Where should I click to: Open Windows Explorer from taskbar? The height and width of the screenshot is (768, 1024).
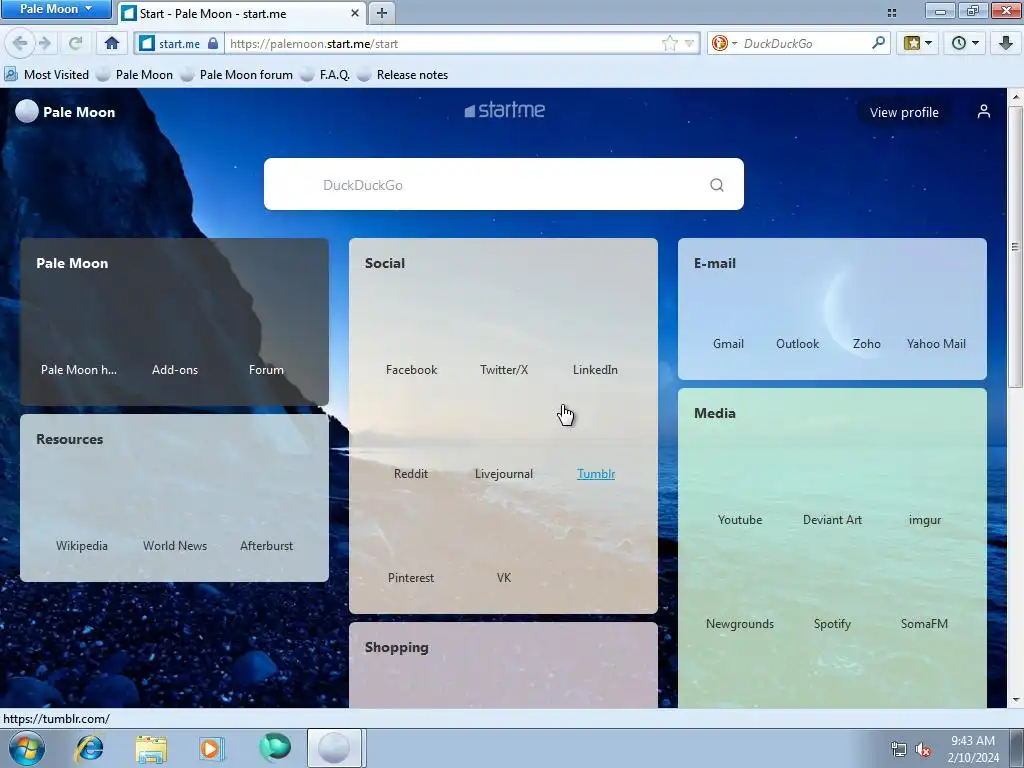point(151,748)
